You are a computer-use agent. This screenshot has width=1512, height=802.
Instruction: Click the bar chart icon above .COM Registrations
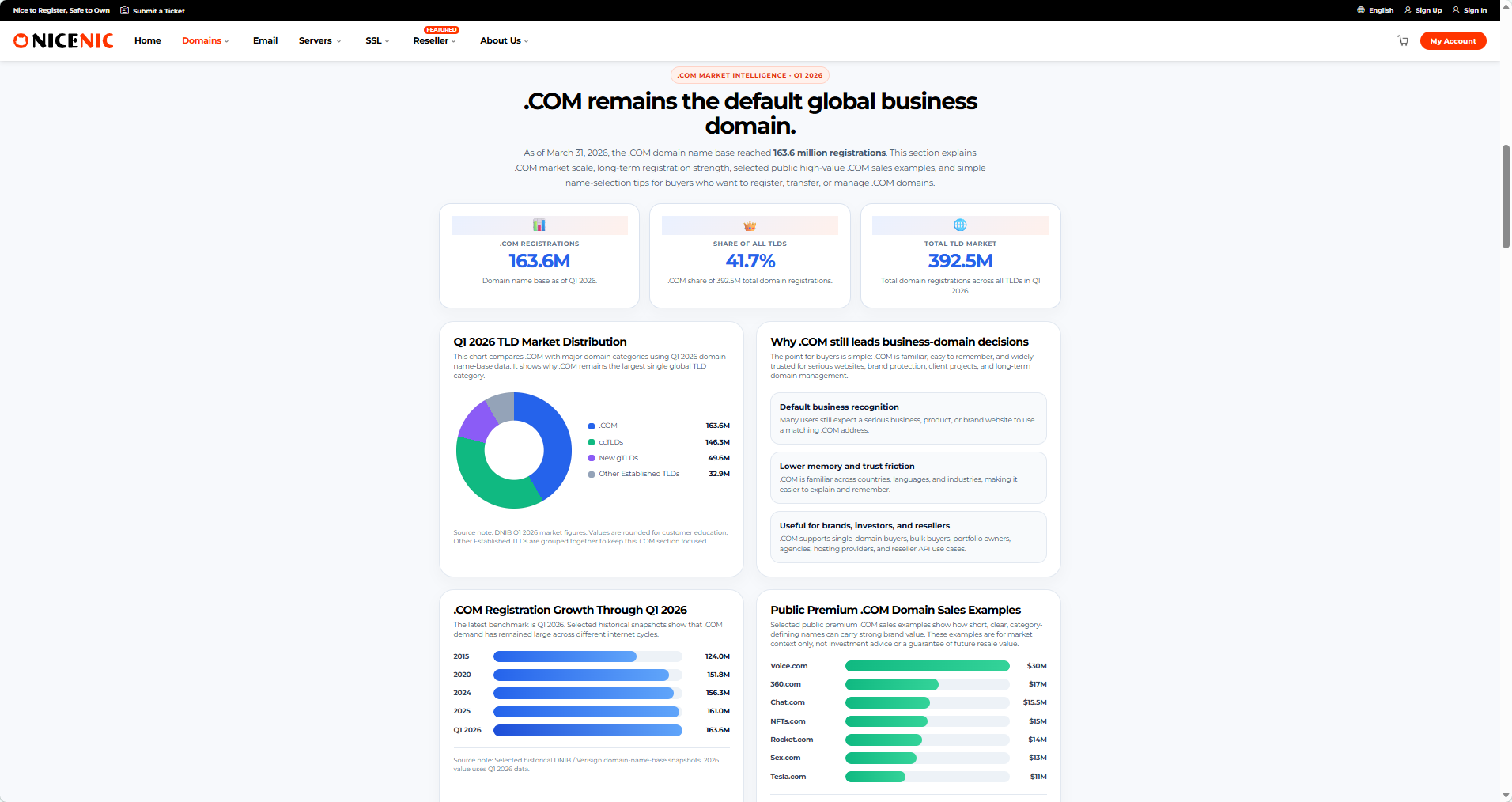pos(539,225)
